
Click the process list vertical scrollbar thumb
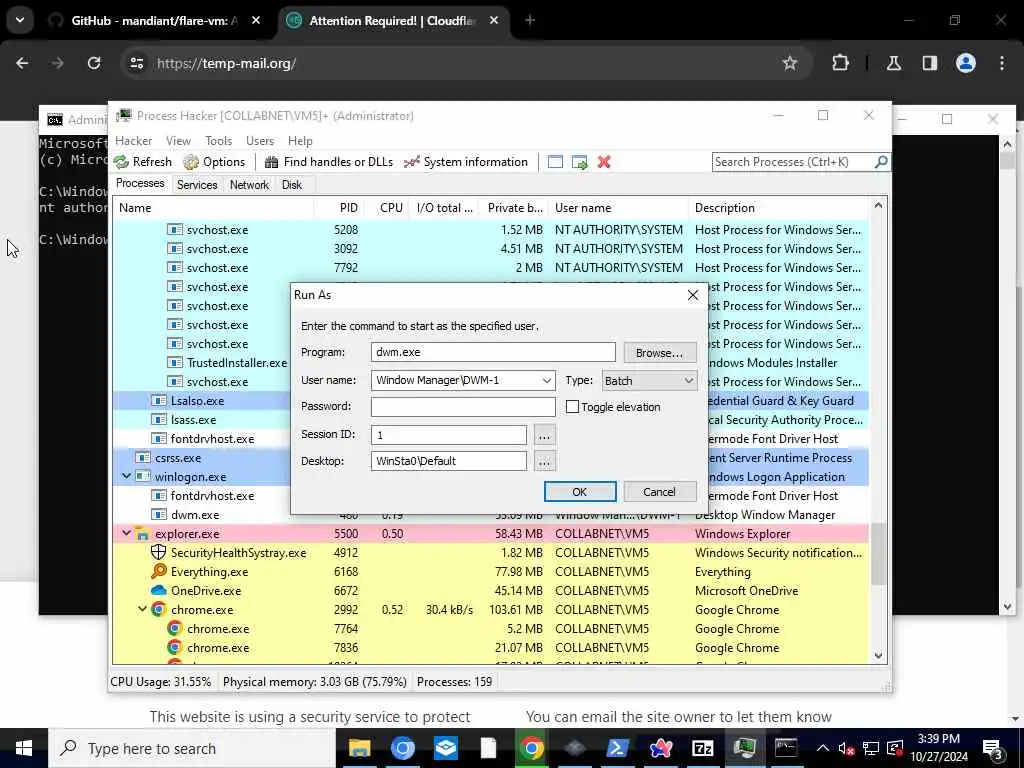point(878,554)
